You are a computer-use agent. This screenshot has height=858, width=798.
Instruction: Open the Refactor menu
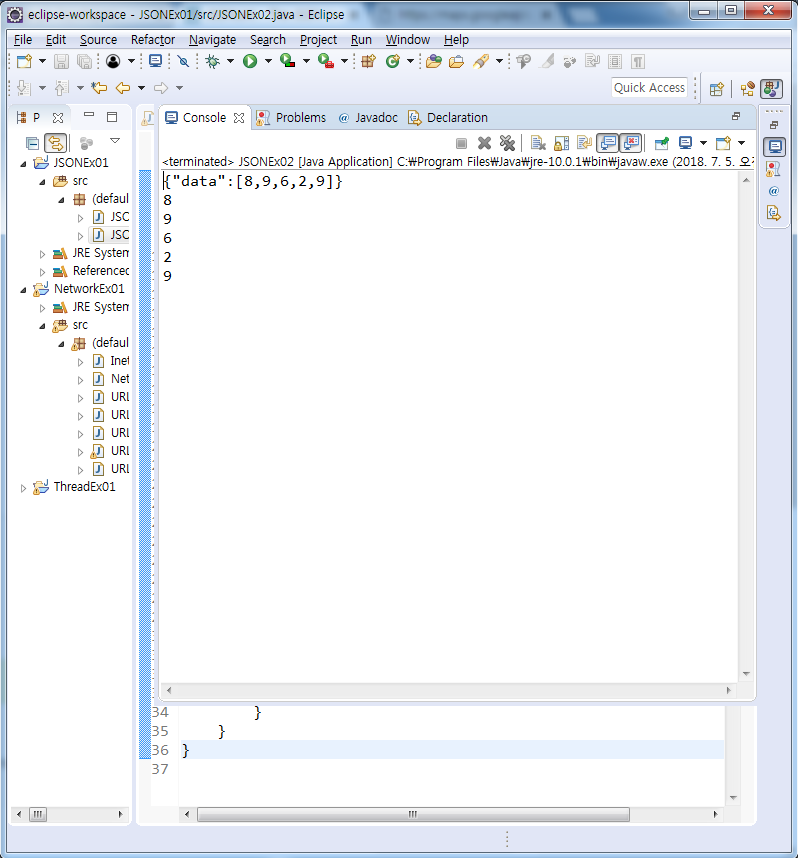tap(153, 40)
